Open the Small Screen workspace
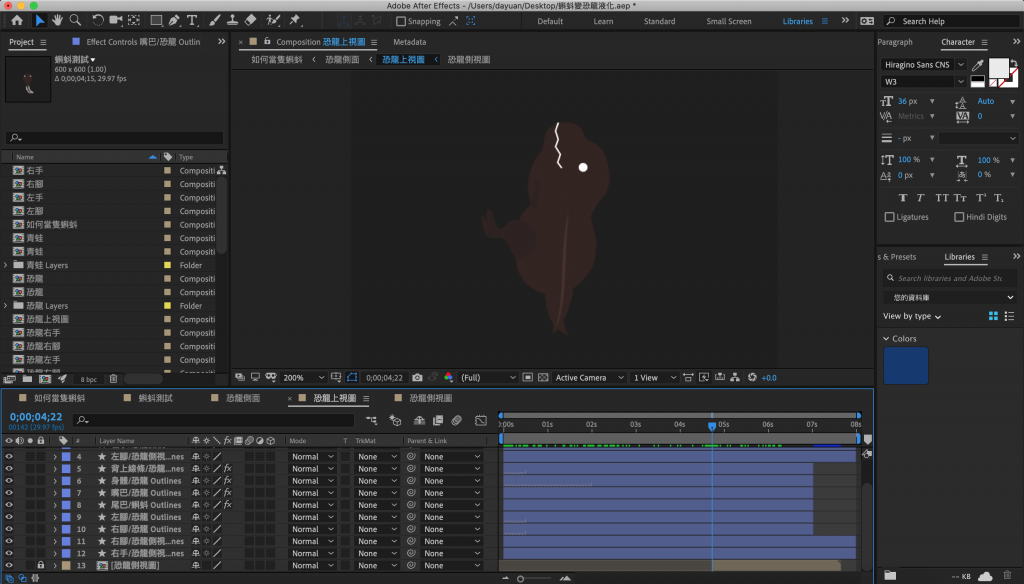 tap(729, 21)
